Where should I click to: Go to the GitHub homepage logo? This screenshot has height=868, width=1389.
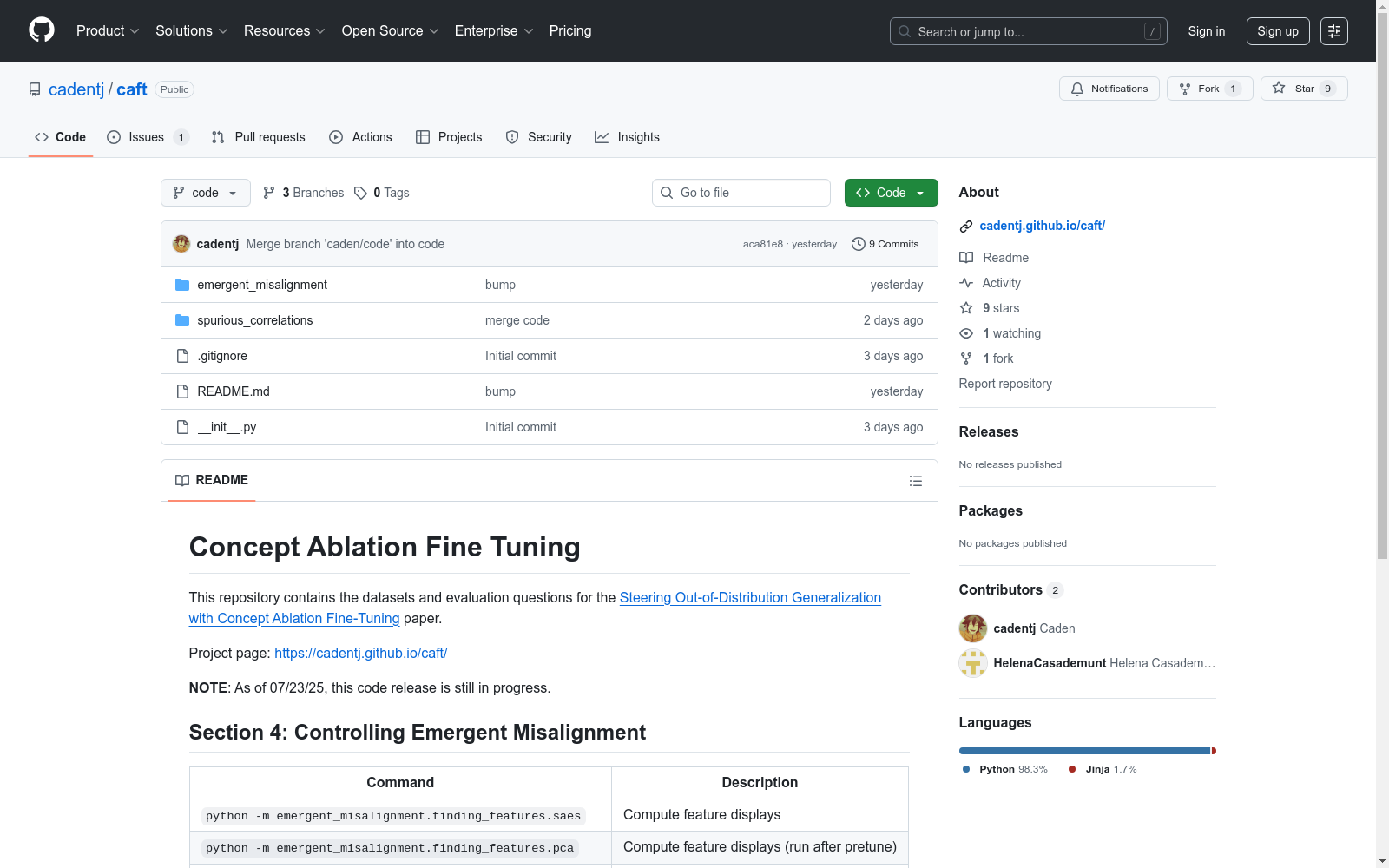click(42, 30)
